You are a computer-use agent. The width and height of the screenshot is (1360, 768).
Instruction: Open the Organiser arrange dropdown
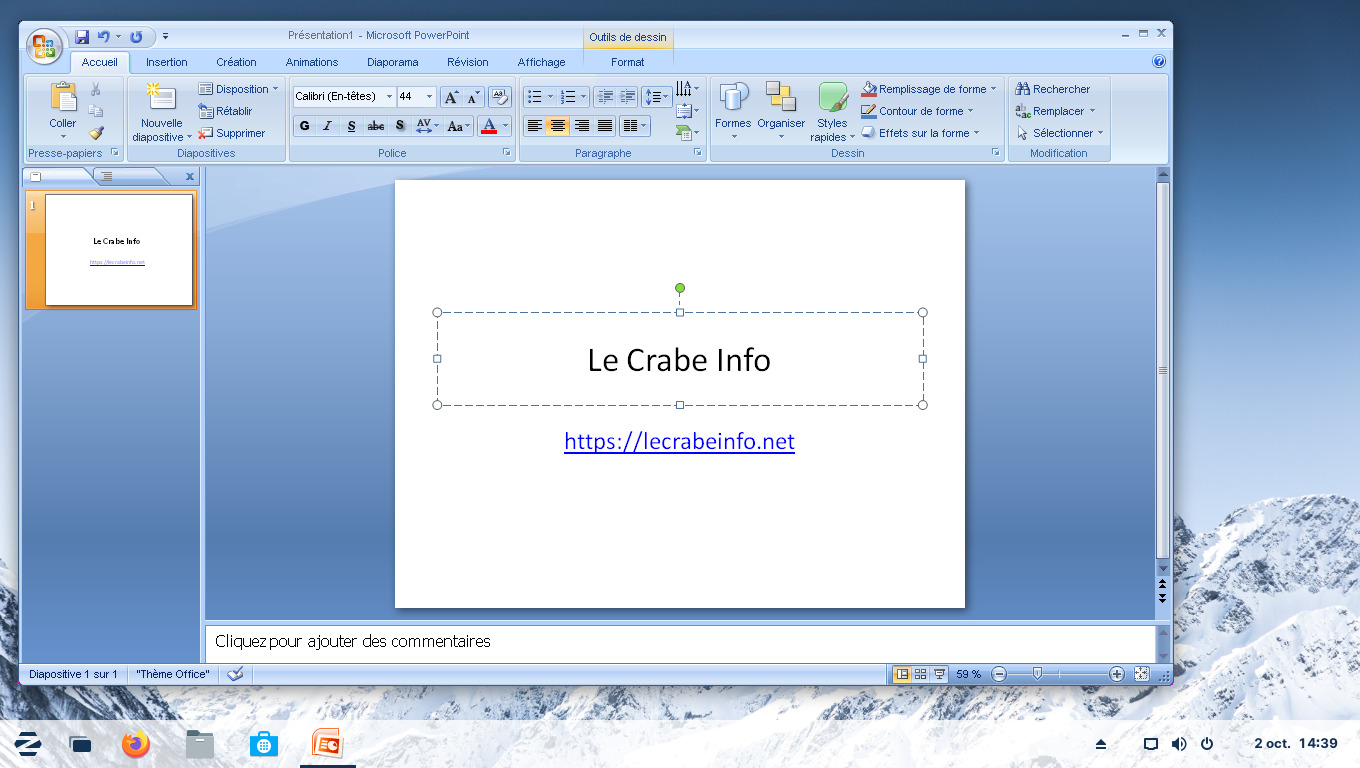[x=781, y=111]
